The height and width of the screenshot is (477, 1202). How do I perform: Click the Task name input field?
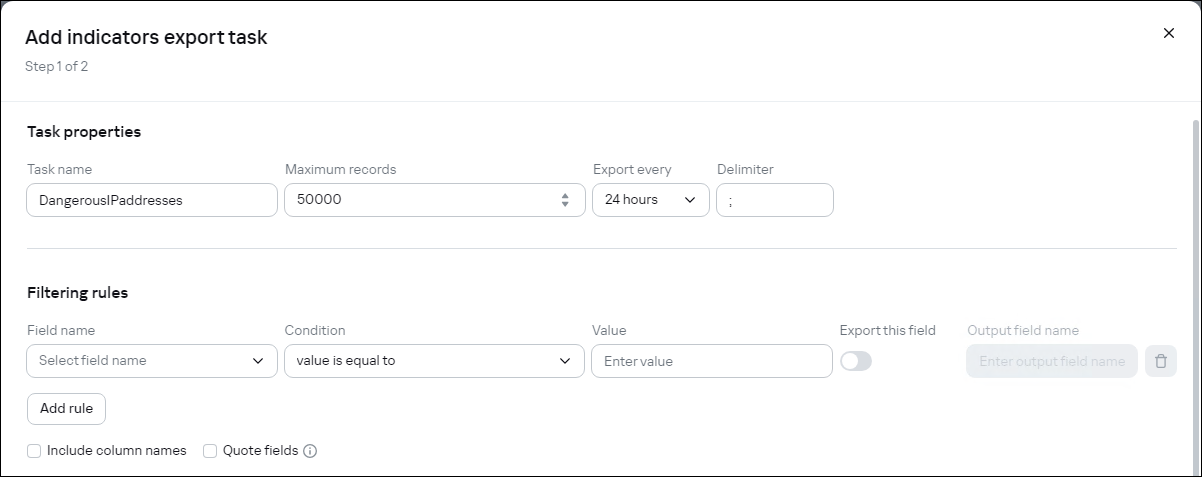point(152,200)
